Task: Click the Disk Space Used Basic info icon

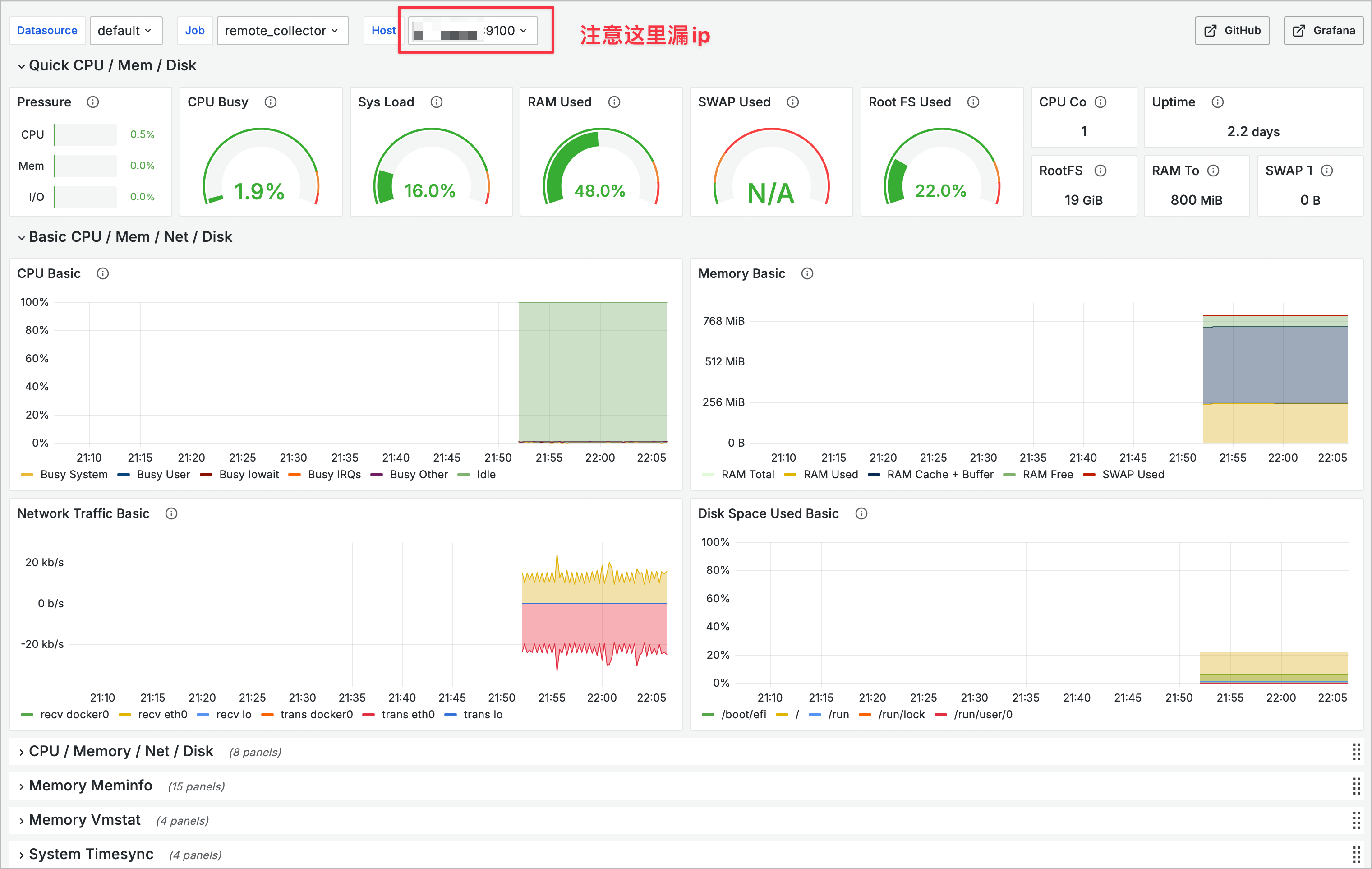Action: pyautogui.click(x=861, y=513)
